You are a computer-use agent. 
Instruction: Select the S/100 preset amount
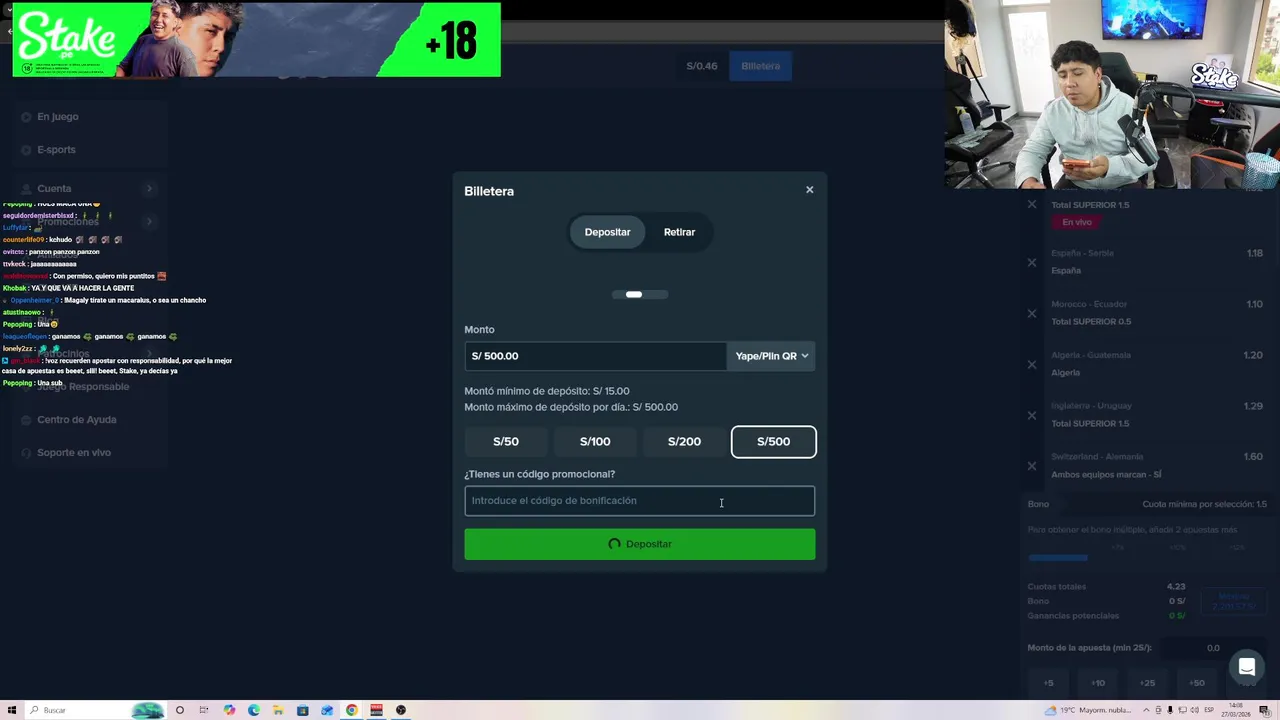[595, 442]
